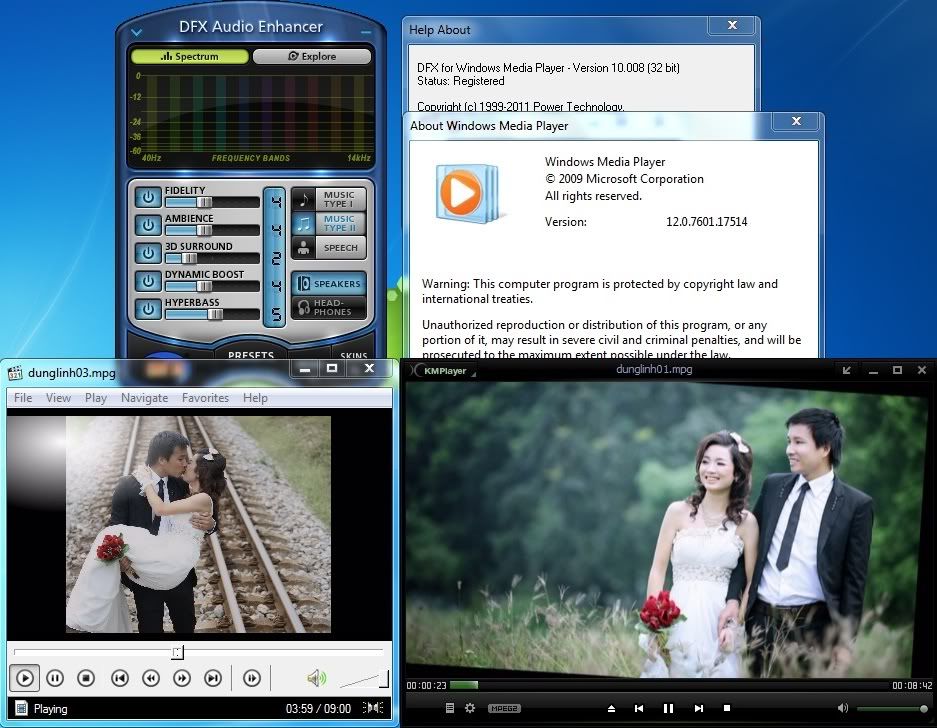Close the About Windows Media Player dialog
This screenshot has width=937, height=728.
(796, 121)
